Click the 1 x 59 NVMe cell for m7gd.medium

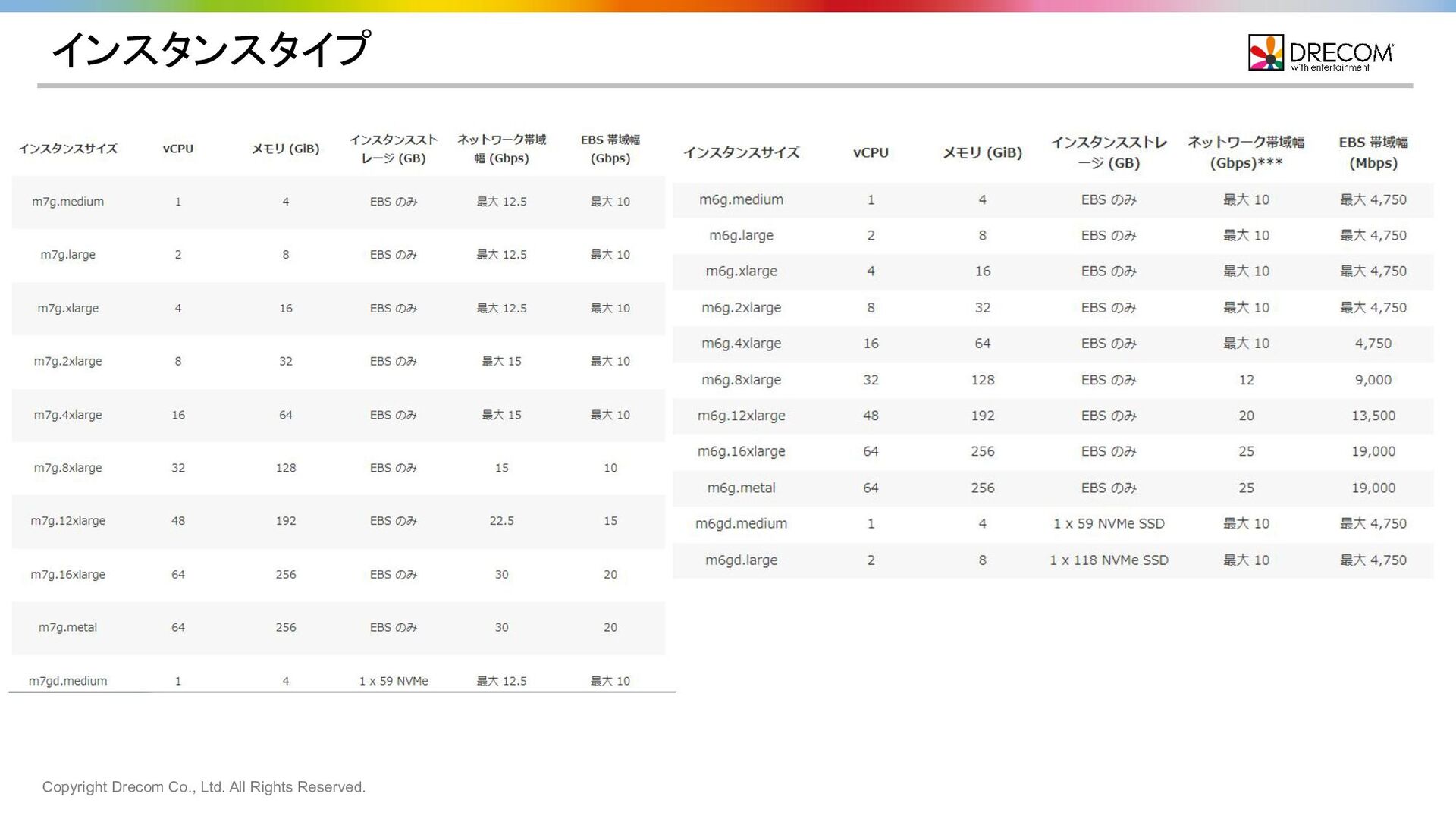394,681
